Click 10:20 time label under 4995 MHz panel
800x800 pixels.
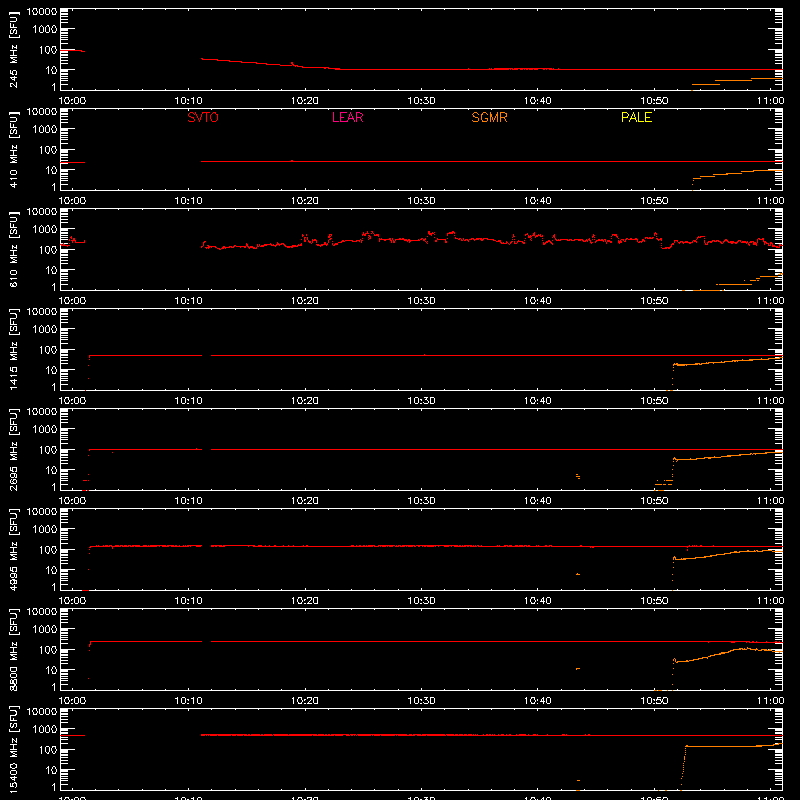pyautogui.click(x=305, y=601)
